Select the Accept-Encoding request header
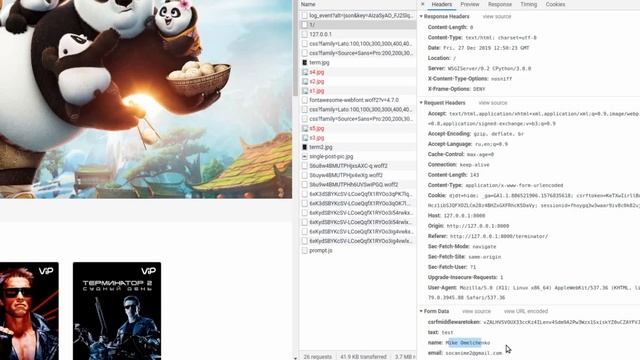Viewport: 640px width, 360px height. click(476, 134)
